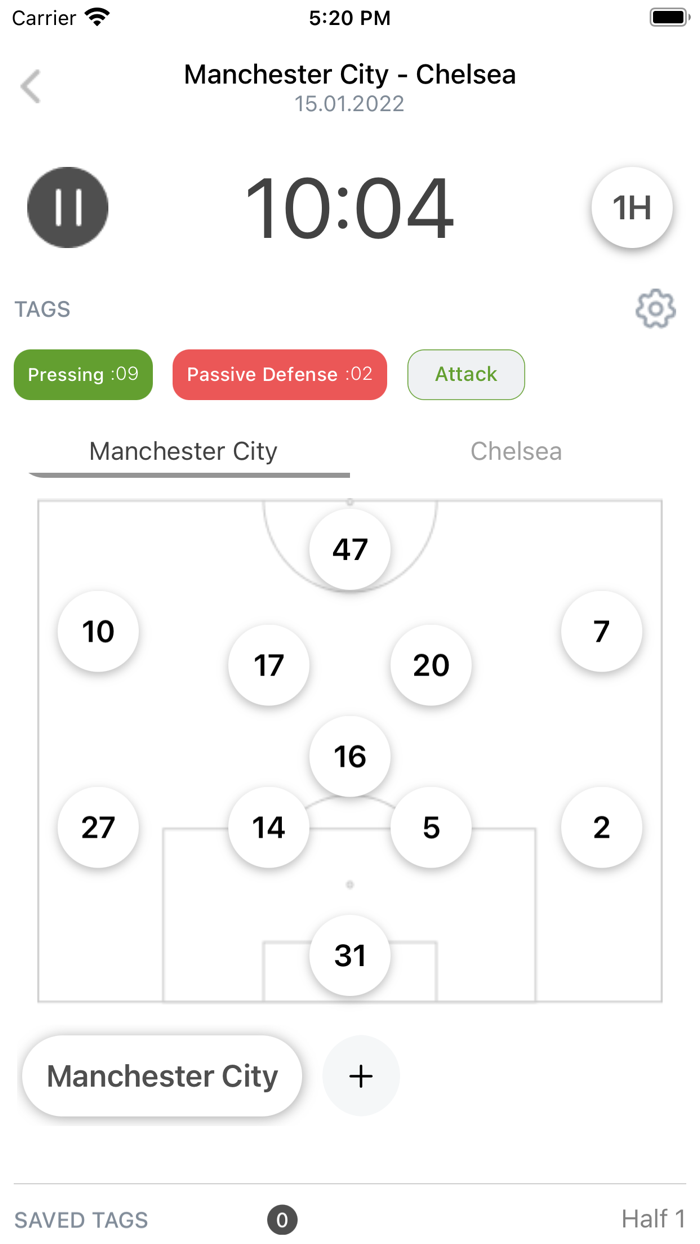Select midfielder number 16

coord(350,756)
